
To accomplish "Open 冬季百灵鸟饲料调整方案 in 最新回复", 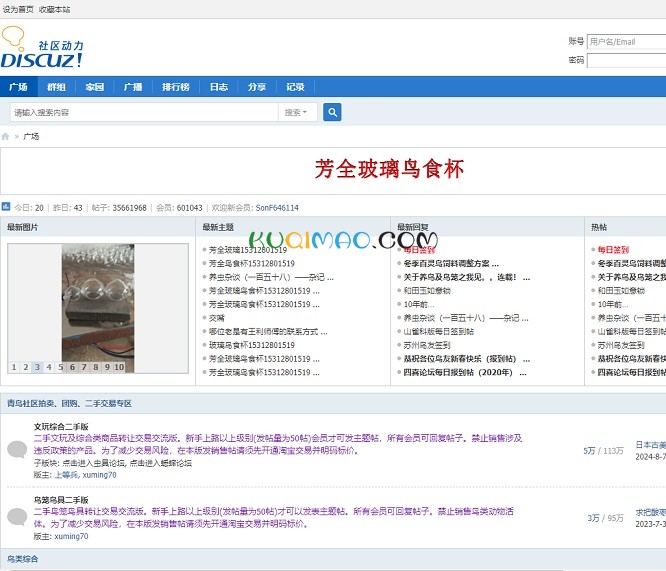I will 451,263.
